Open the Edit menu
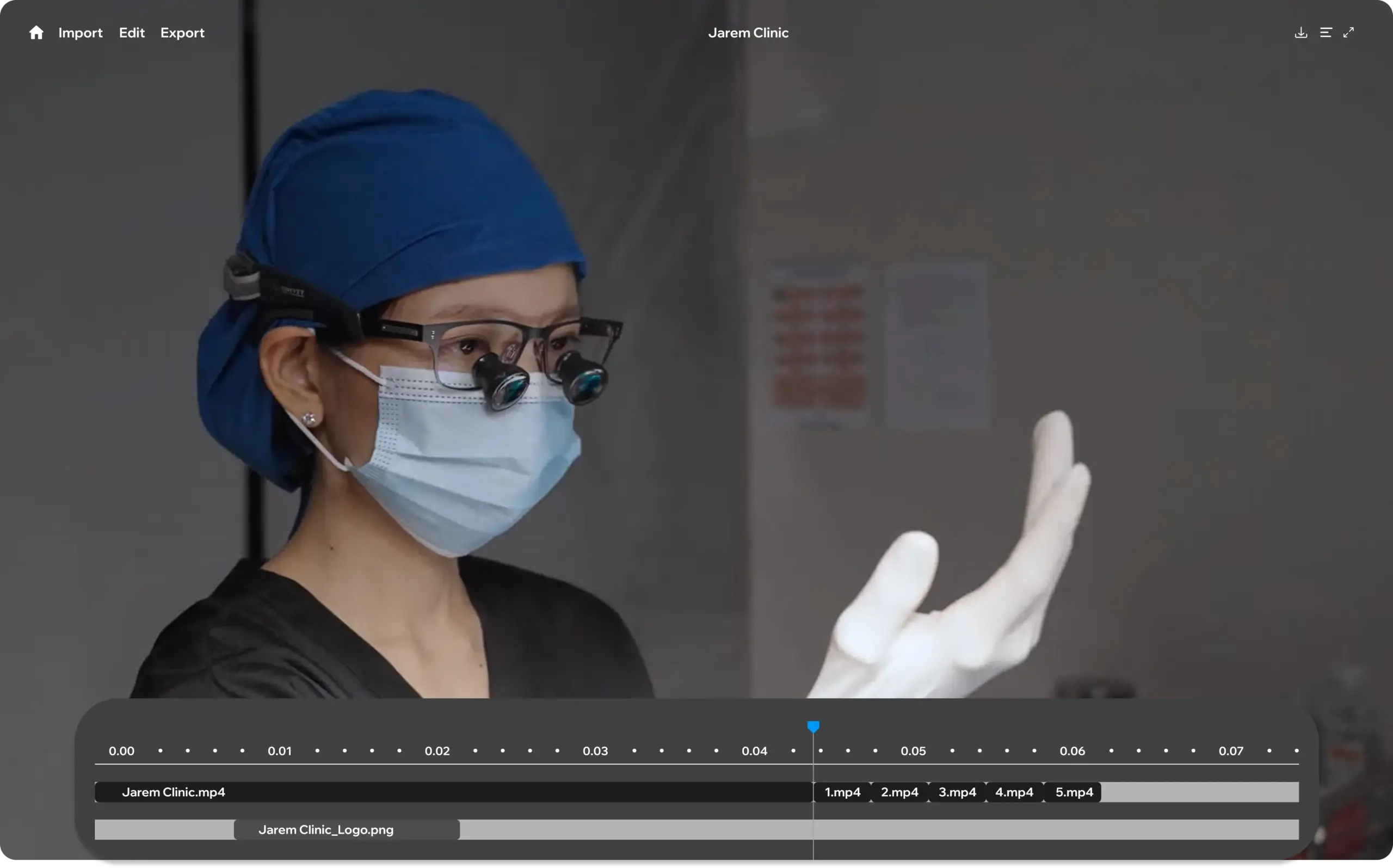Image resolution: width=1393 pixels, height=868 pixels. 132,33
